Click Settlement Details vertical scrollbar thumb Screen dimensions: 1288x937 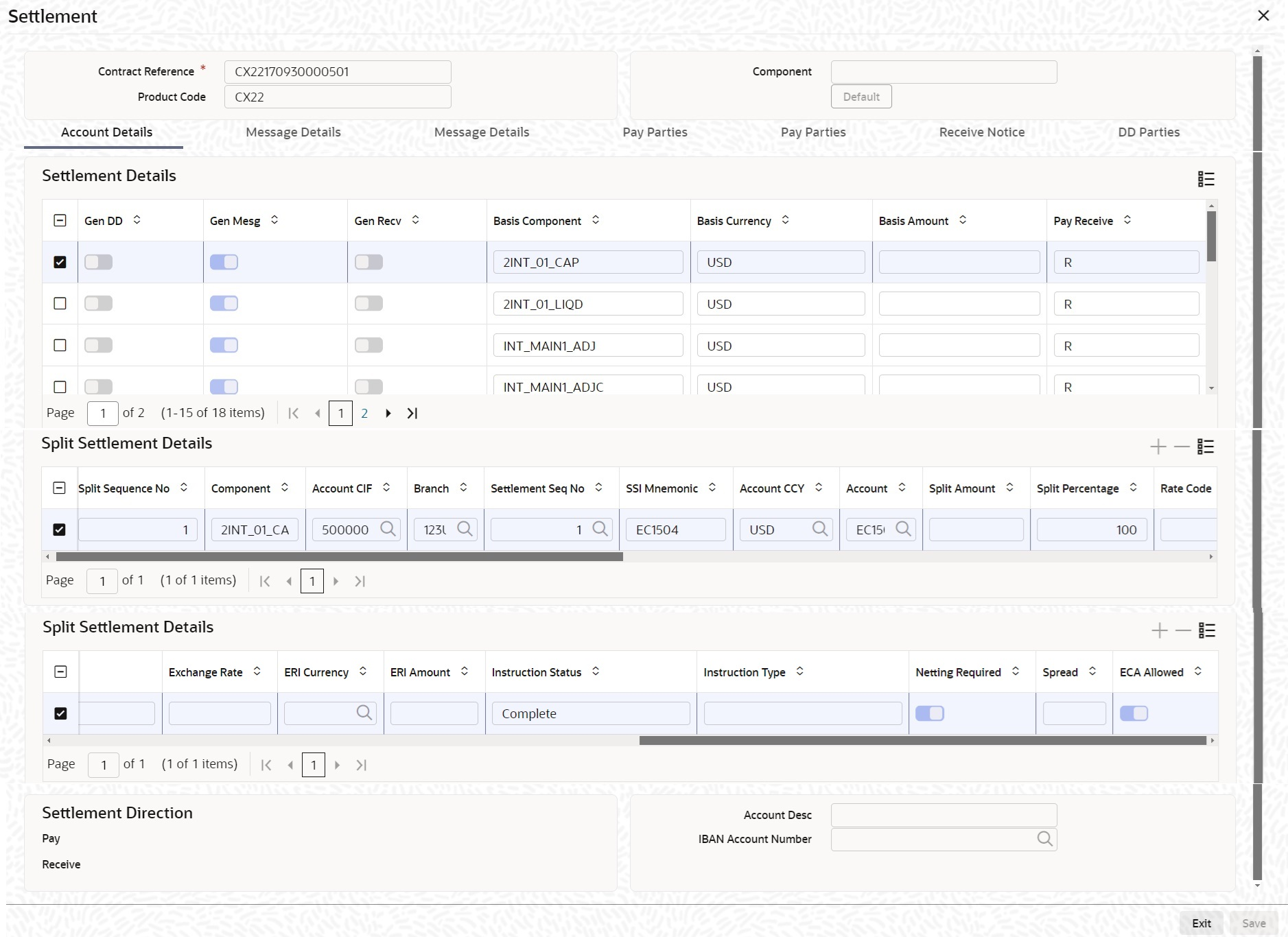tap(1212, 236)
